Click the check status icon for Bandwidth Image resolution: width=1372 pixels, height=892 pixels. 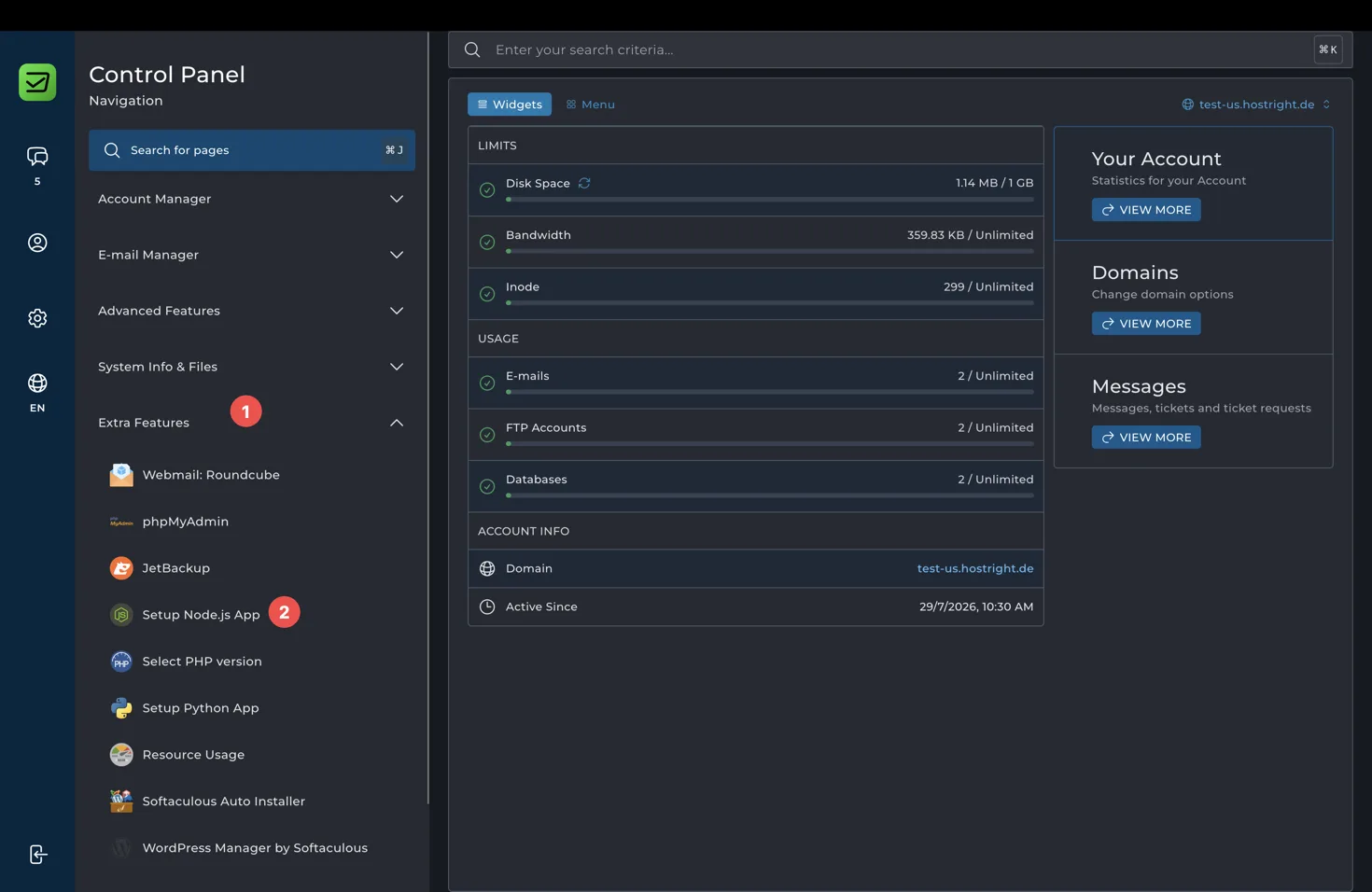pyautogui.click(x=487, y=243)
